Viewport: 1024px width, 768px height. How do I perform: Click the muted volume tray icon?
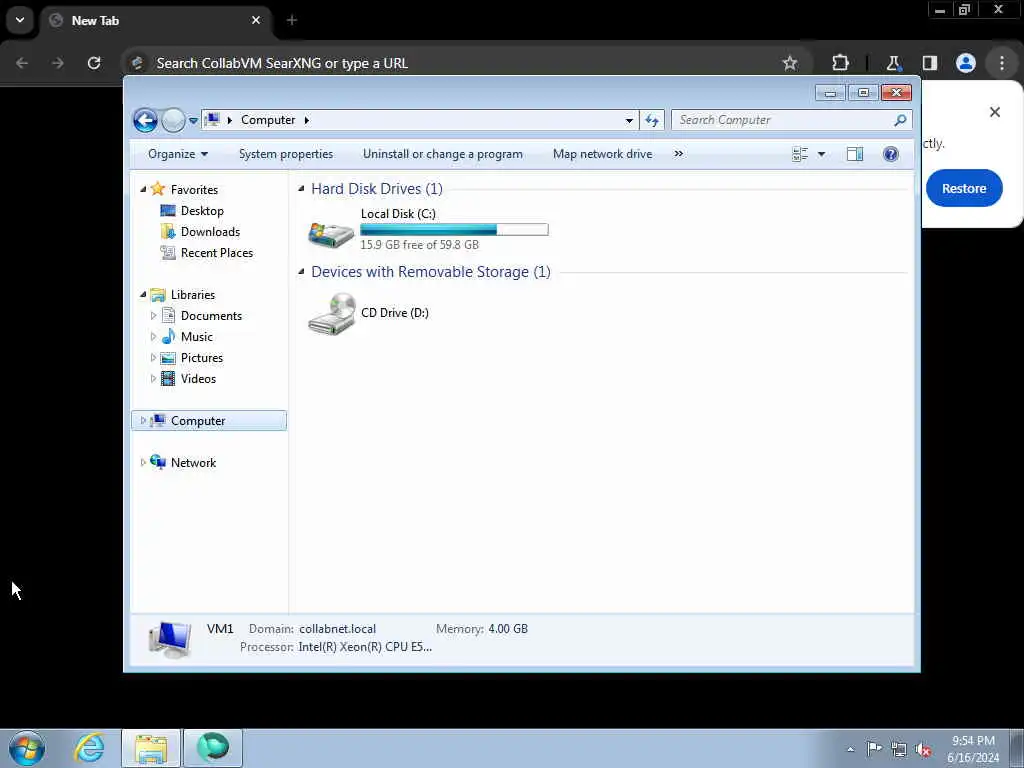pos(923,750)
